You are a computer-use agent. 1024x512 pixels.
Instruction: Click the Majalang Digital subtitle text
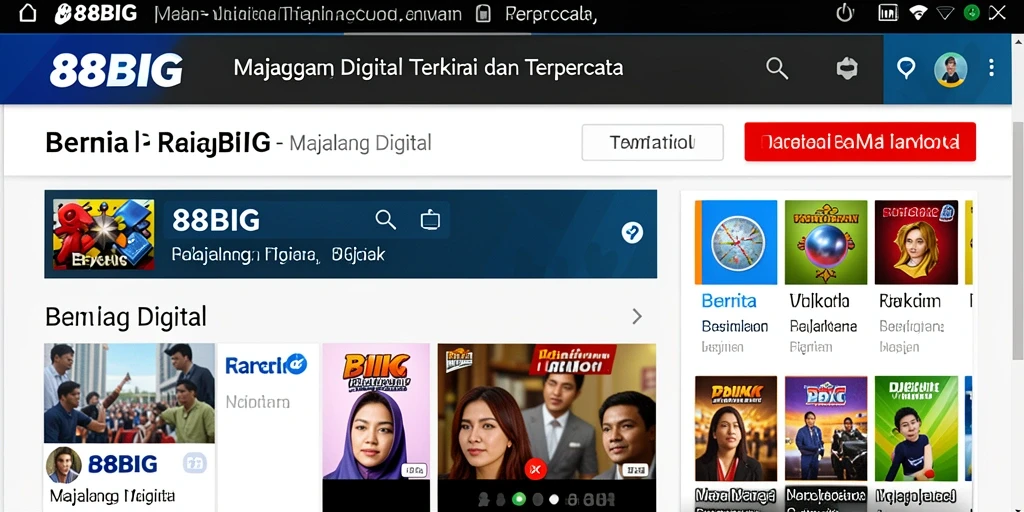pyautogui.click(x=360, y=143)
